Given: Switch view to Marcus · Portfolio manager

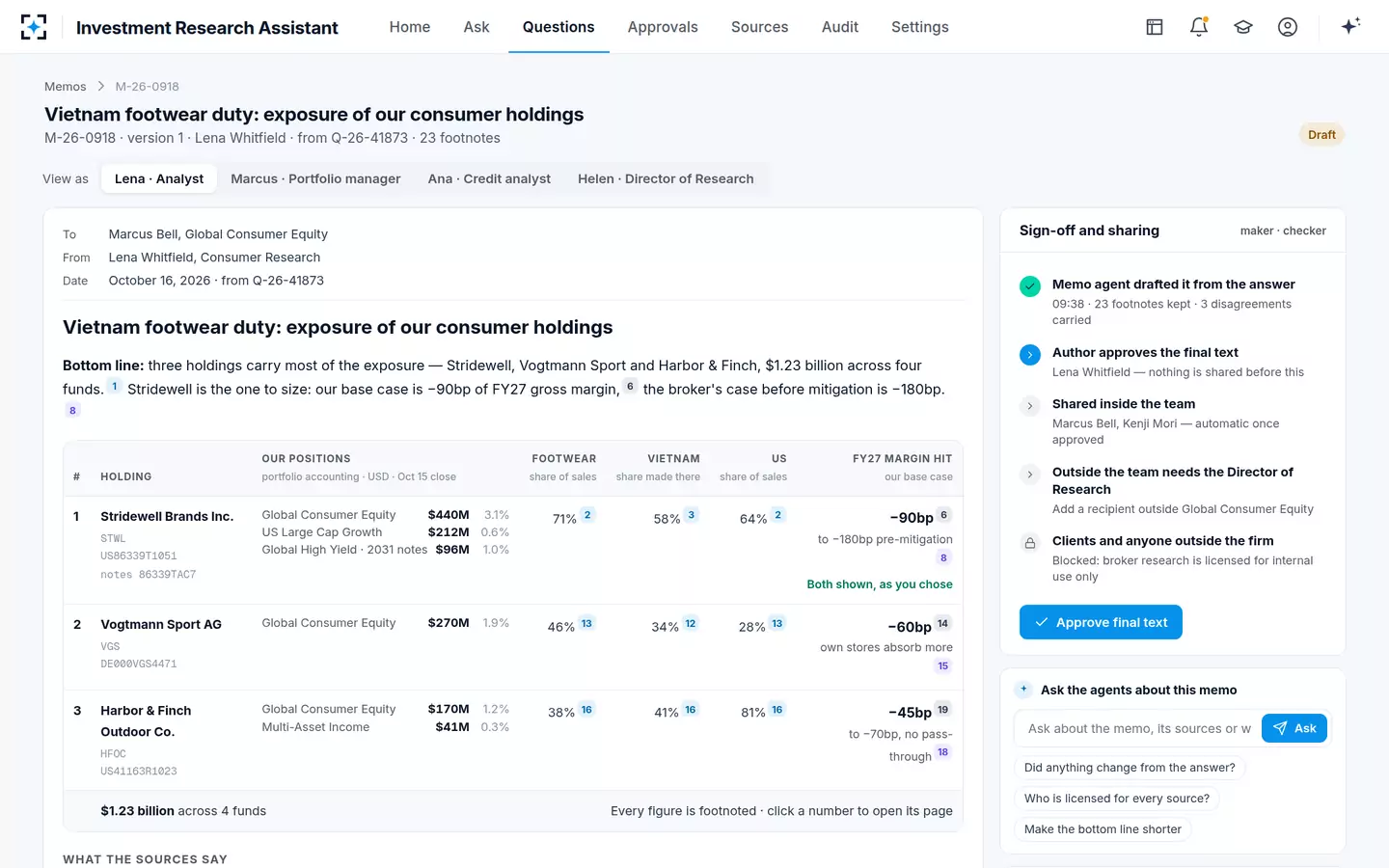Looking at the screenshot, I should (315, 178).
